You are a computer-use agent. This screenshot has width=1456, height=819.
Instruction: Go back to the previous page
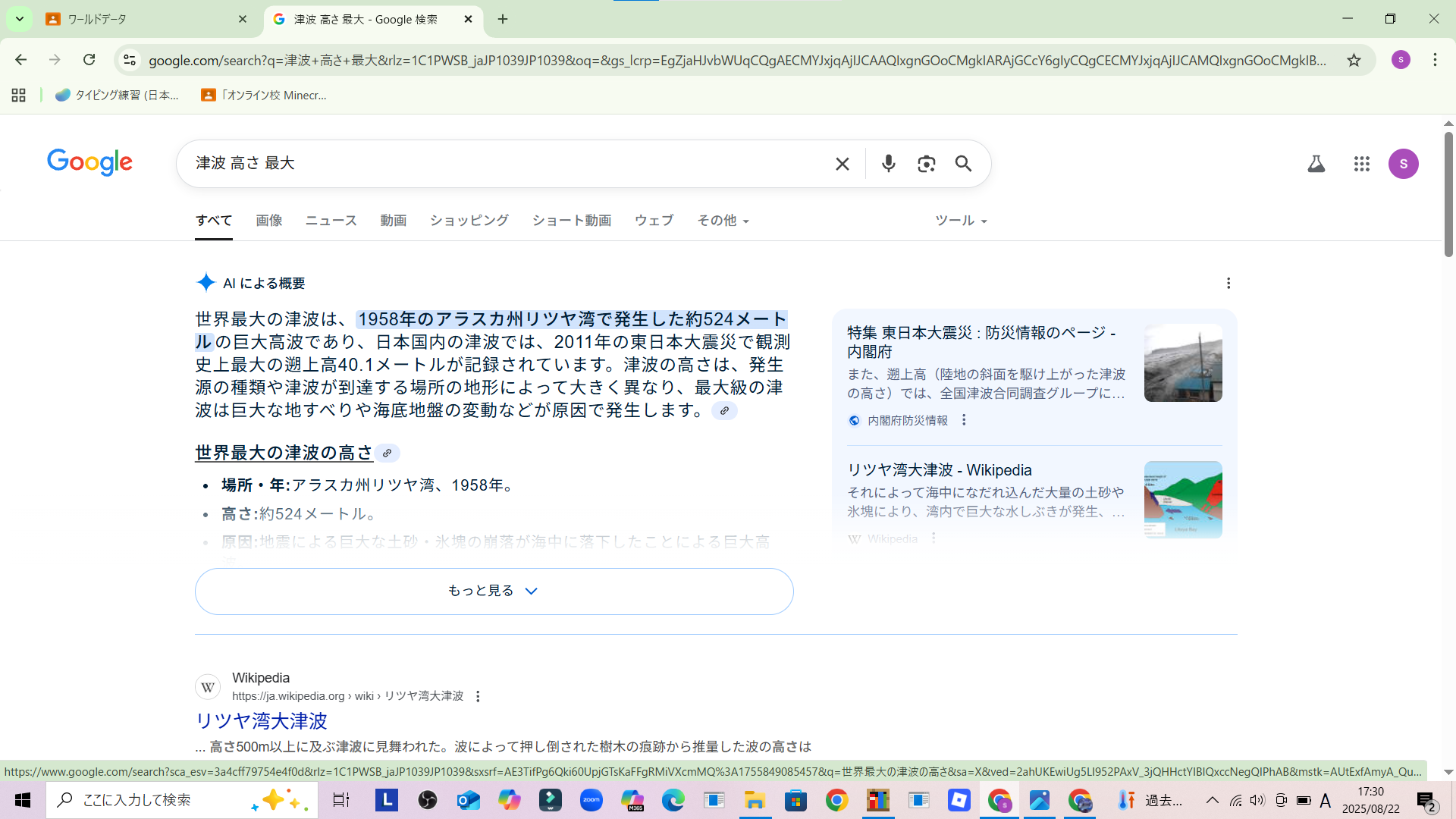click(x=20, y=60)
